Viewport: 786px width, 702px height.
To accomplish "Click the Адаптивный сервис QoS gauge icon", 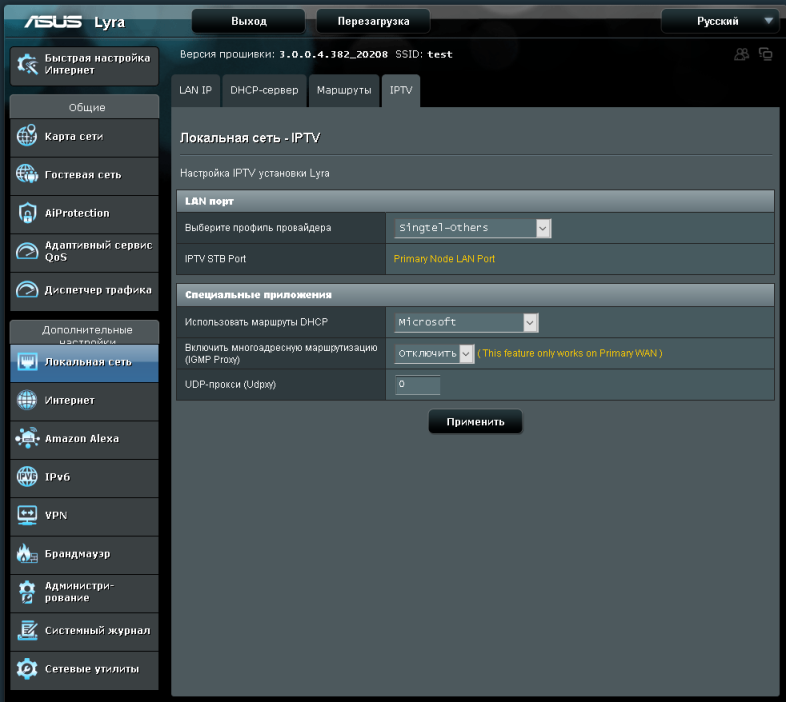I will (x=27, y=251).
